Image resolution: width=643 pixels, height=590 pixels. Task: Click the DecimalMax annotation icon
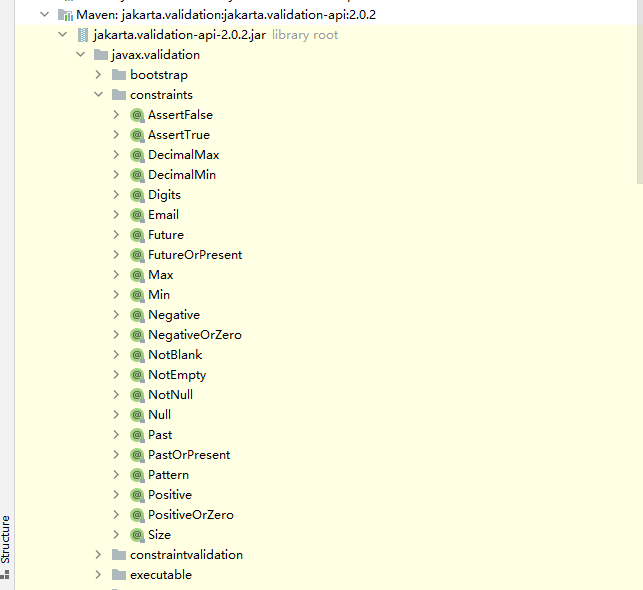pyautogui.click(x=137, y=155)
